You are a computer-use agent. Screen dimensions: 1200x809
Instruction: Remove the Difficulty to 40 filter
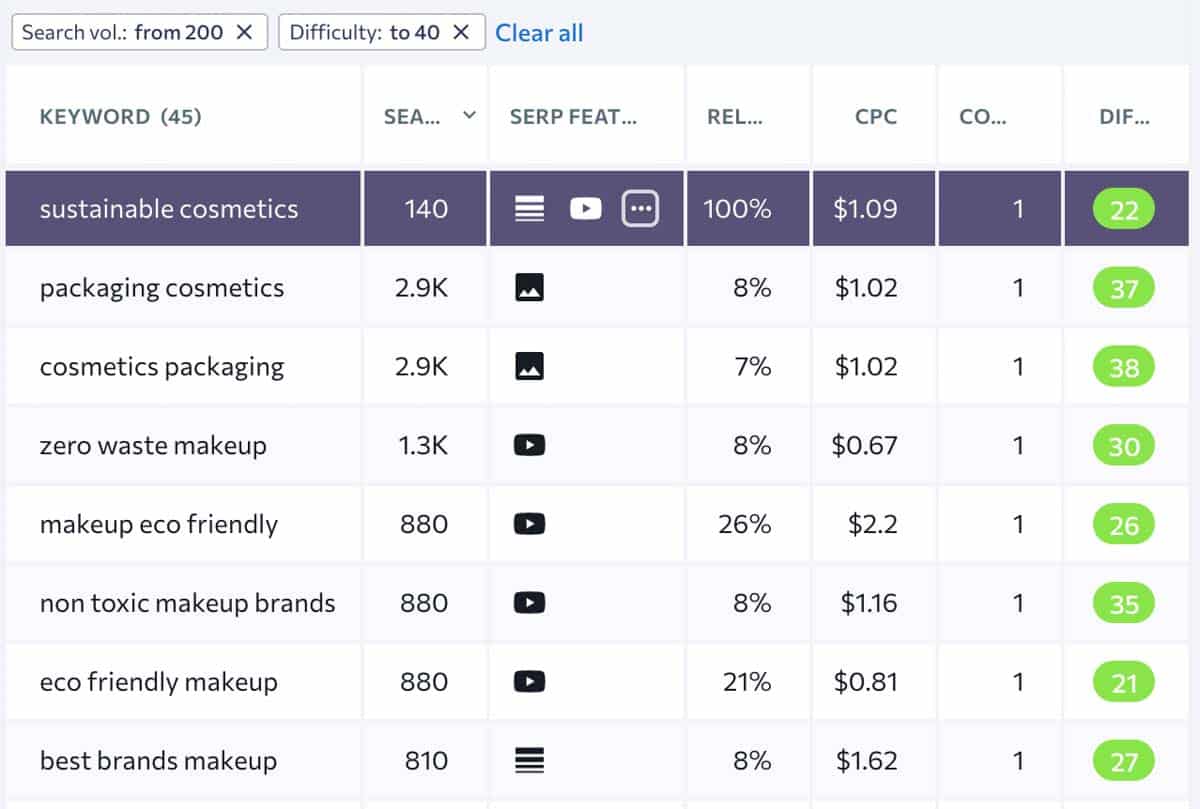point(461,32)
